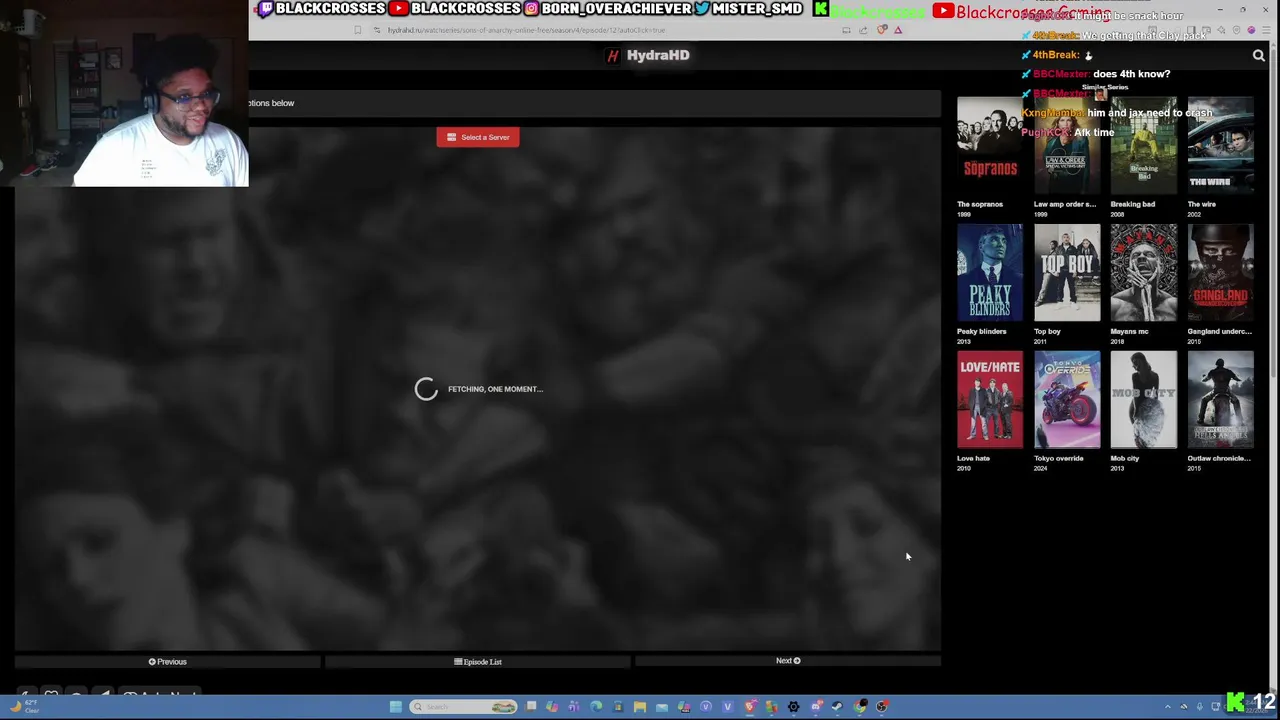Open the Windows Start menu

click(x=396, y=707)
